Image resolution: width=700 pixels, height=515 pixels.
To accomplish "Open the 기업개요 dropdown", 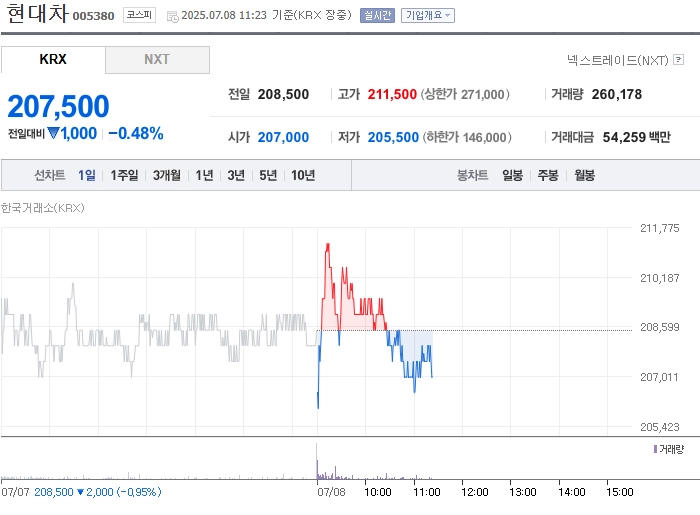I will click(428, 16).
